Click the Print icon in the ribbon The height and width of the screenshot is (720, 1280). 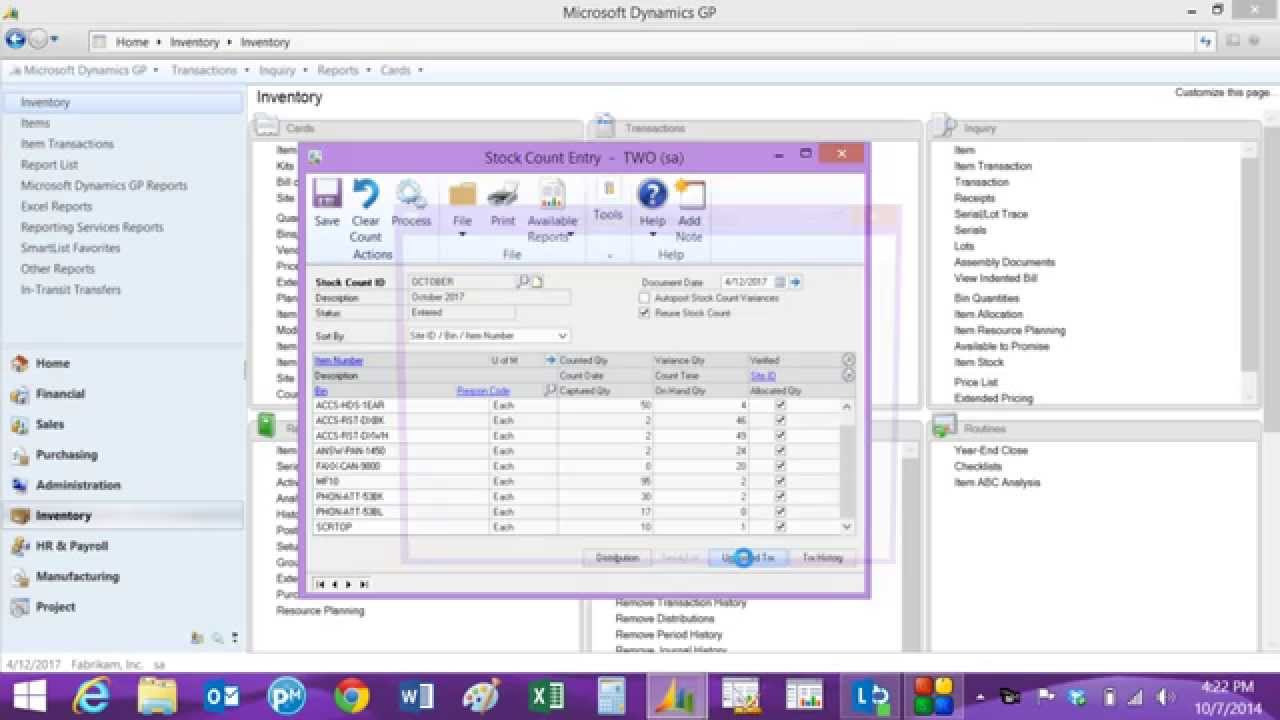[x=503, y=194]
